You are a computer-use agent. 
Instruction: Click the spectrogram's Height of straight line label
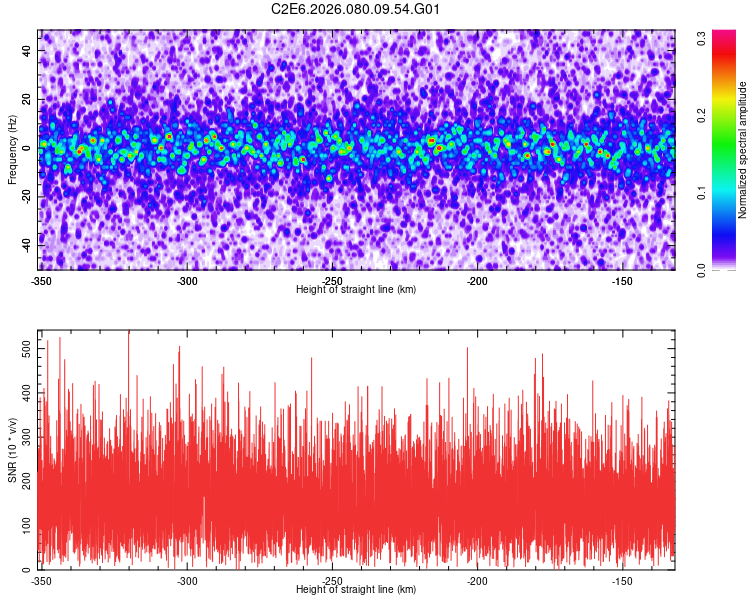pyautogui.click(x=356, y=289)
